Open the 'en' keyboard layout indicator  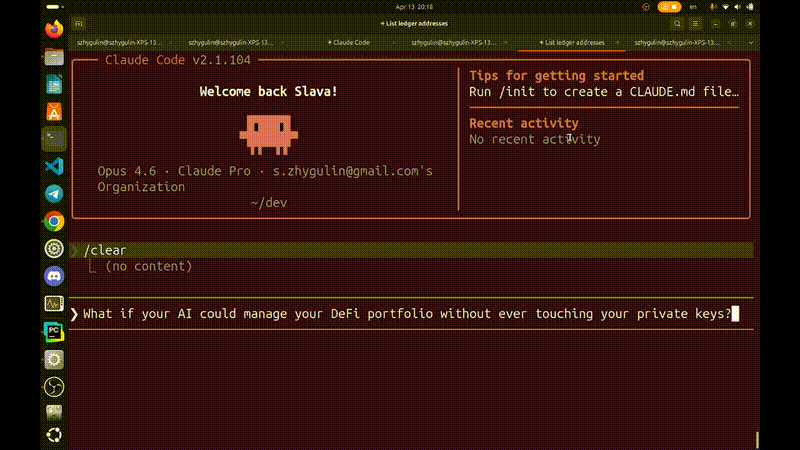tap(693, 7)
